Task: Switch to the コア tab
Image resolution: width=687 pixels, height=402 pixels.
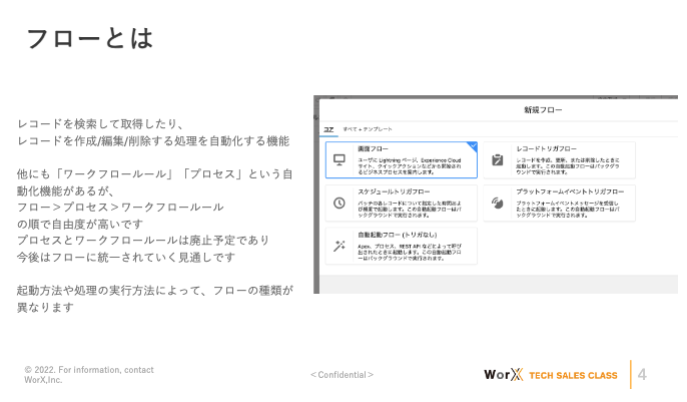Action: (328, 129)
